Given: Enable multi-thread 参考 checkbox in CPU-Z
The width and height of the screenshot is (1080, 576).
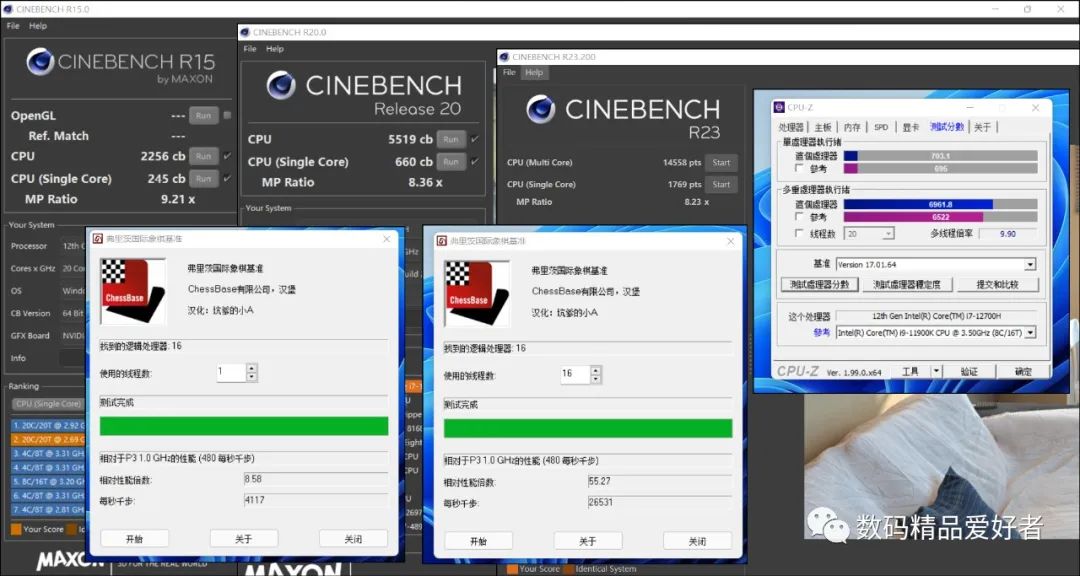Looking at the screenshot, I should coord(799,216).
